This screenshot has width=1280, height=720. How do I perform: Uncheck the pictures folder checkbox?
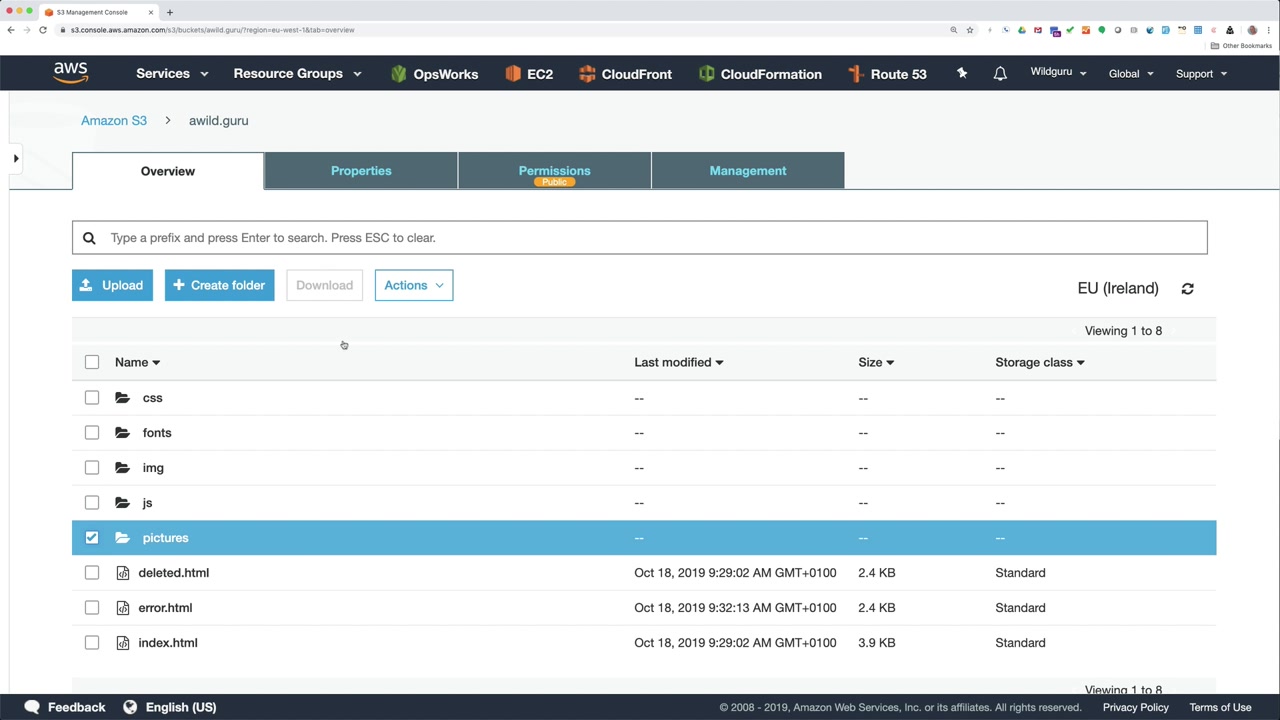pyautogui.click(x=92, y=538)
